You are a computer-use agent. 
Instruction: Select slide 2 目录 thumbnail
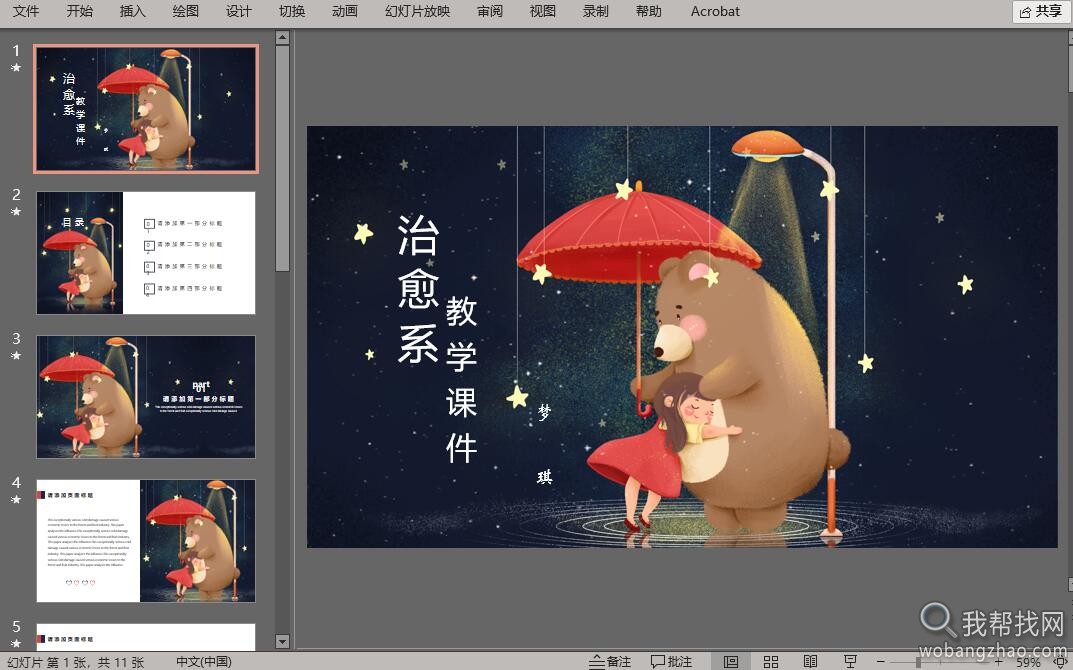(x=146, y=253)
